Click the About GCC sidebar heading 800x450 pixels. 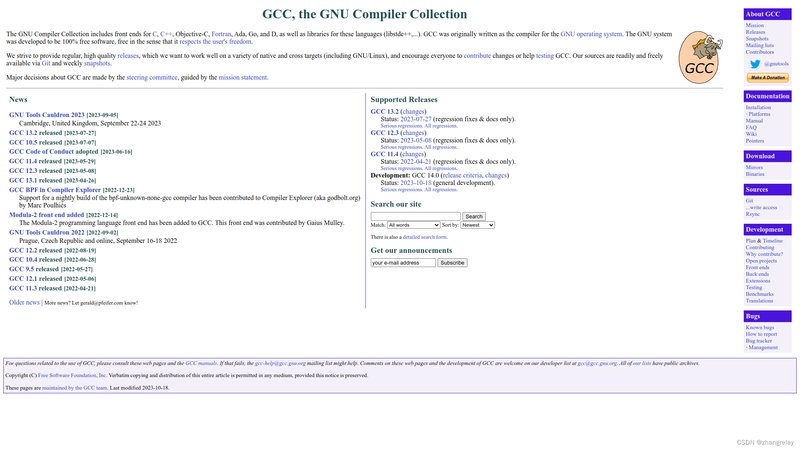click(x=767, y=14)
